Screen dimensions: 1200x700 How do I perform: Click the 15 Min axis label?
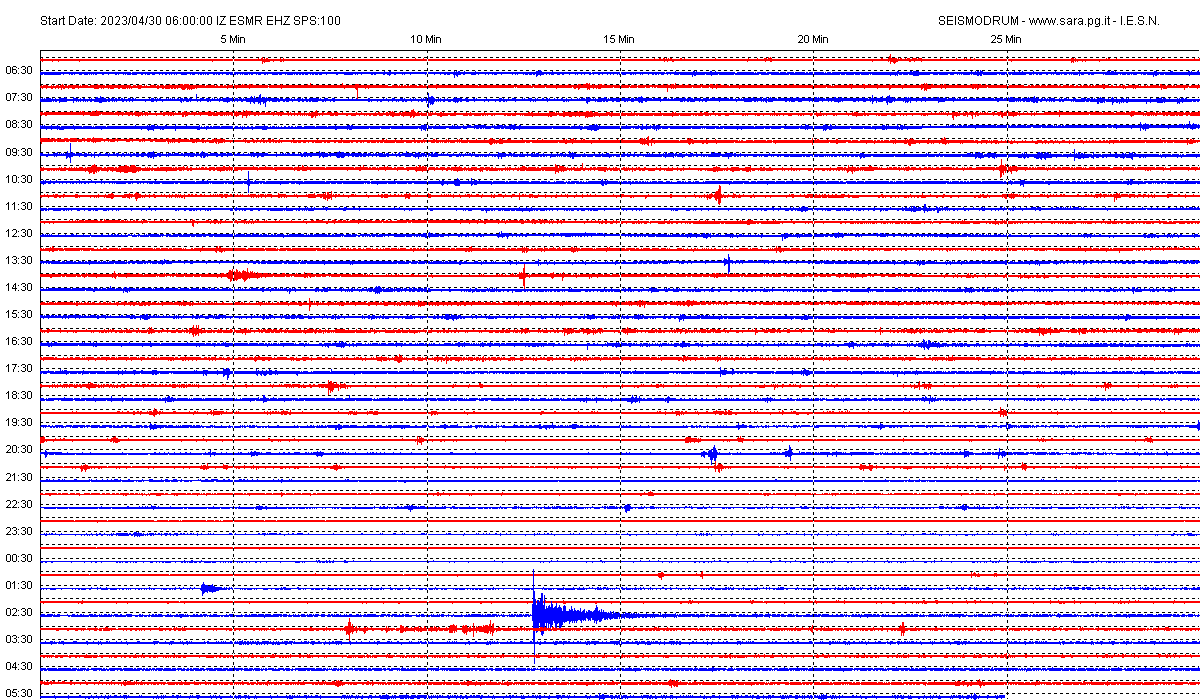click(x=620, y=39)
